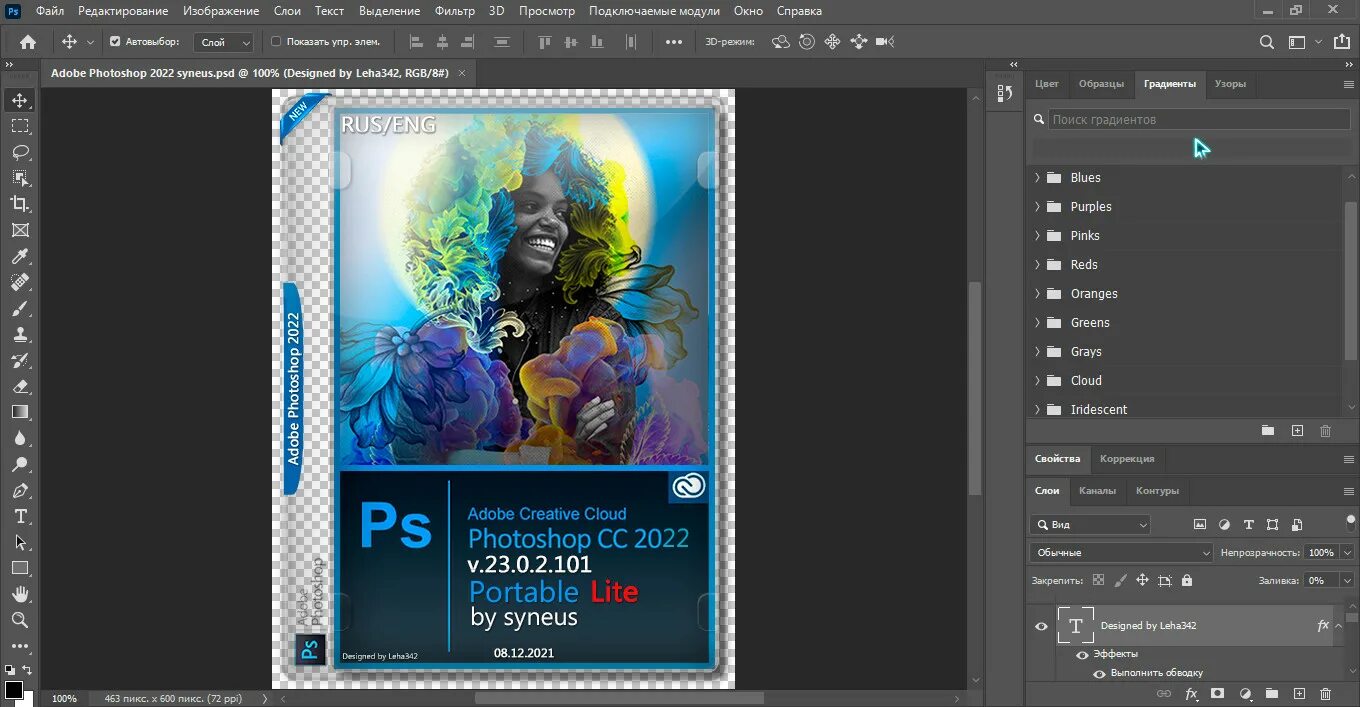This screenshot has height=707, width=1360.
Task: Open the Вид layer filter dropdown
Action: click(x=1090, y=524)
